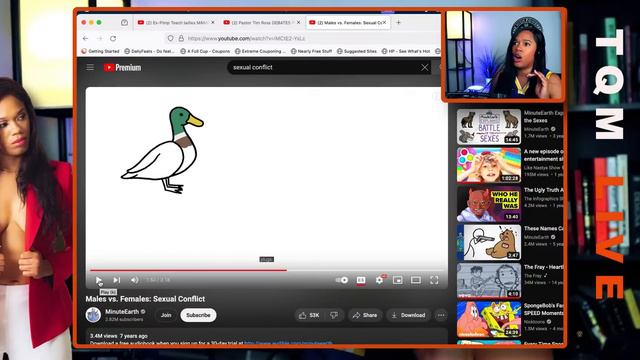
Task: Toggle the autoplay switch in player
Action: pyautogui.click(x=342, y=280)
